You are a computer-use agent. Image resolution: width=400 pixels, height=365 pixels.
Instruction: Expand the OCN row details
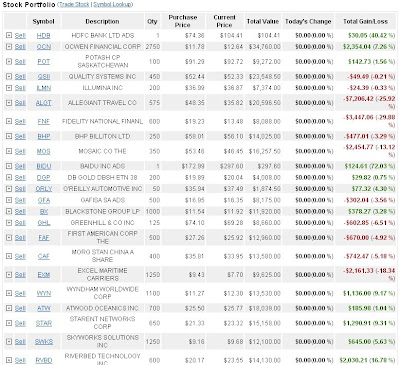click(9, 47)
